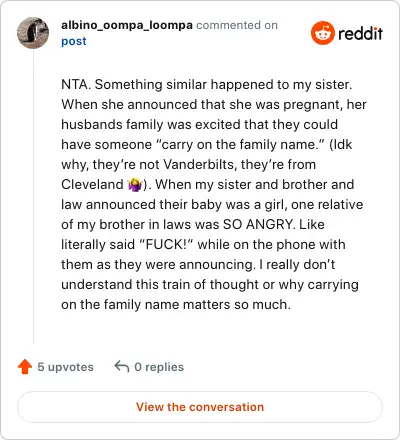
Task: Click the shrugging person emoji after Cleveland
Action: coord(135,185)
